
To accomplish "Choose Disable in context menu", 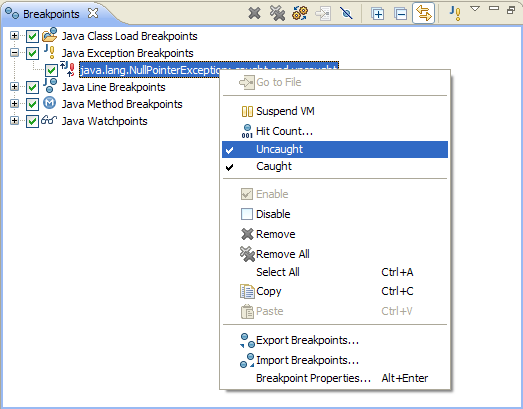I will [x=335, y=214].
